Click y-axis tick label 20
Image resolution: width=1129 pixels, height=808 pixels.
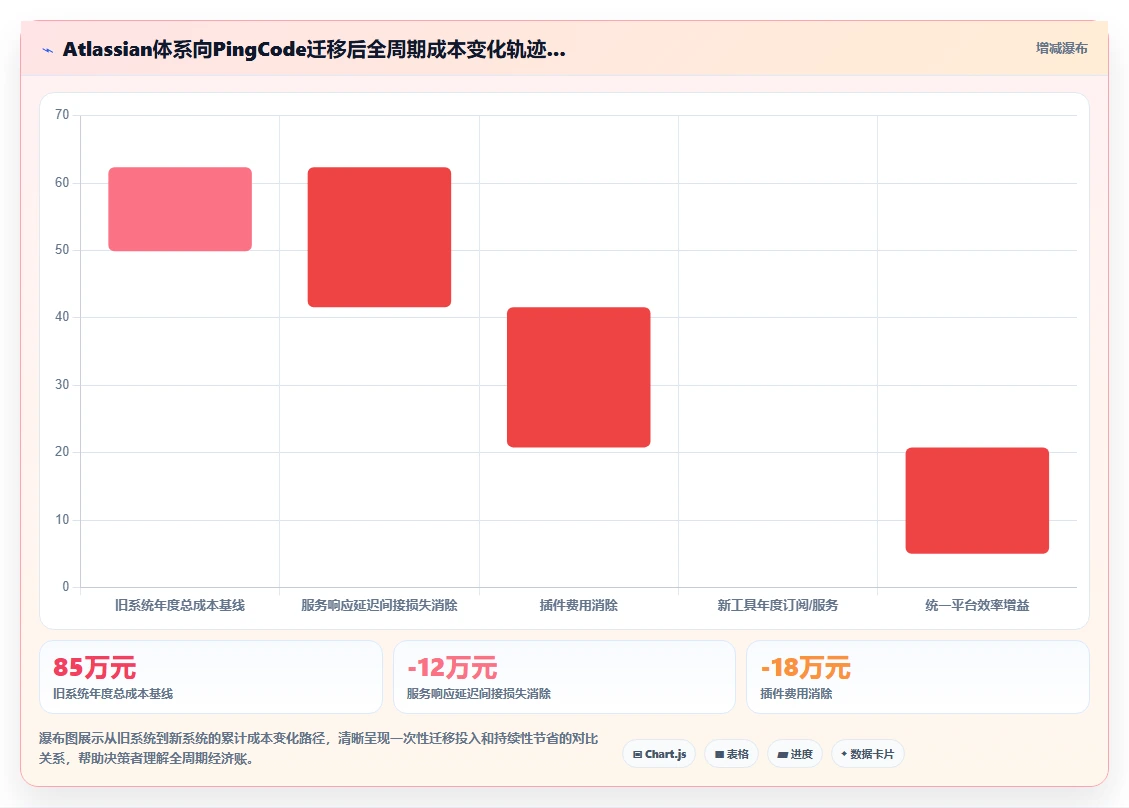point(62,452)
